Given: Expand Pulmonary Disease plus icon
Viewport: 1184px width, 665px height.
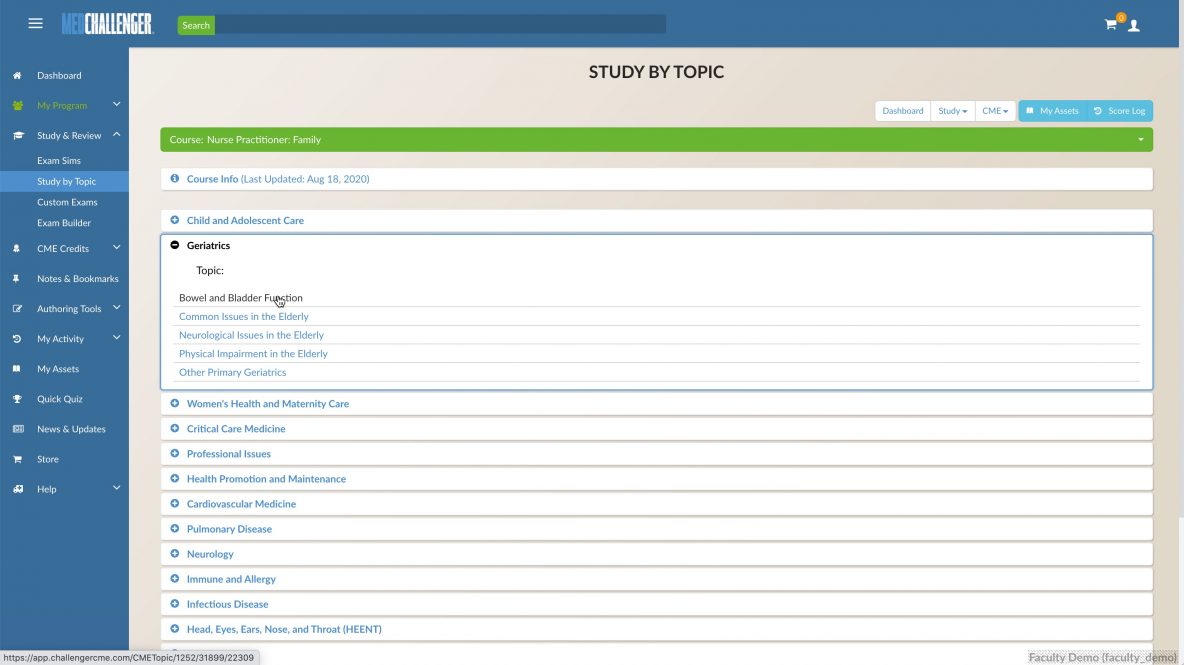Looking at the screenshot, I should (x=174, y=529).
